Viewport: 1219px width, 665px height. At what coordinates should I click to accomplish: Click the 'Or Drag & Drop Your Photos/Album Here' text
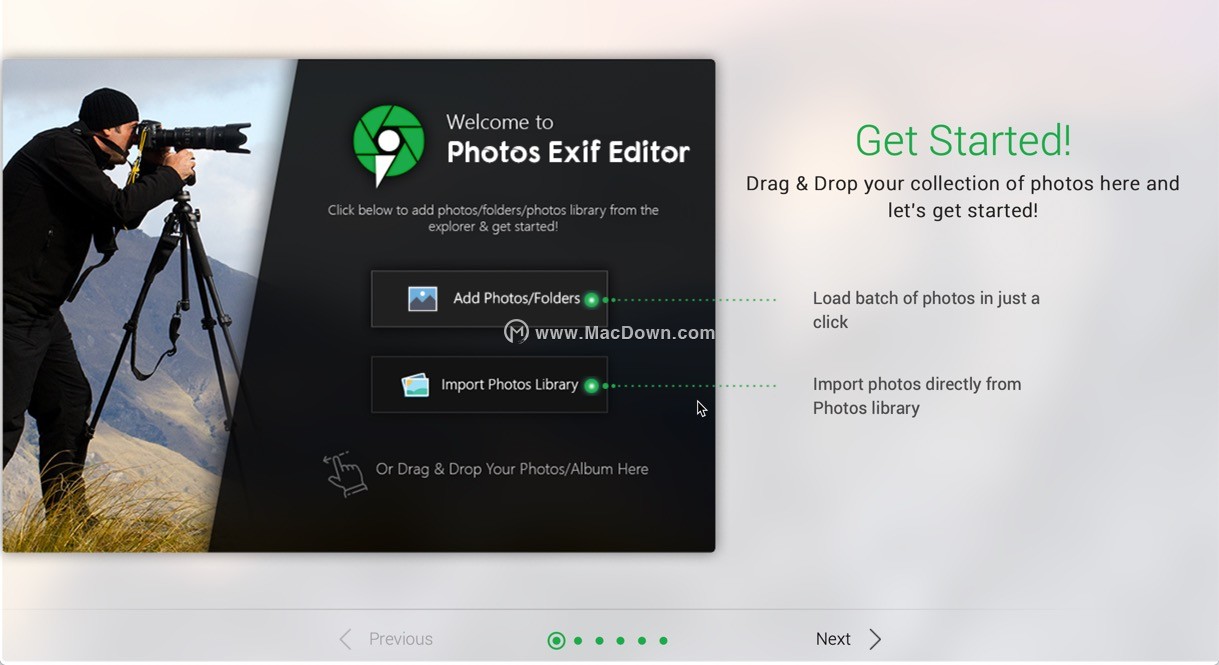pyautogui.click(x=512, y=469)
